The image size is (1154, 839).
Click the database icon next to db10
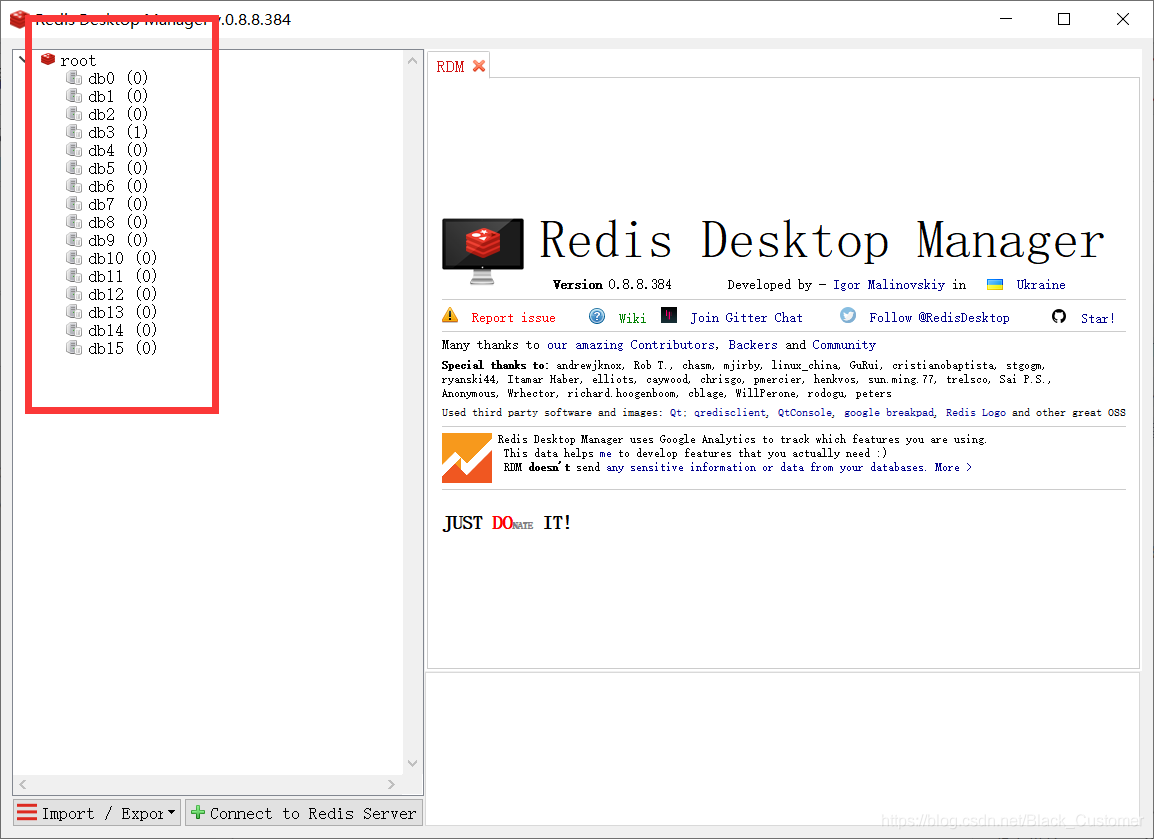click(x=74, y=258)
